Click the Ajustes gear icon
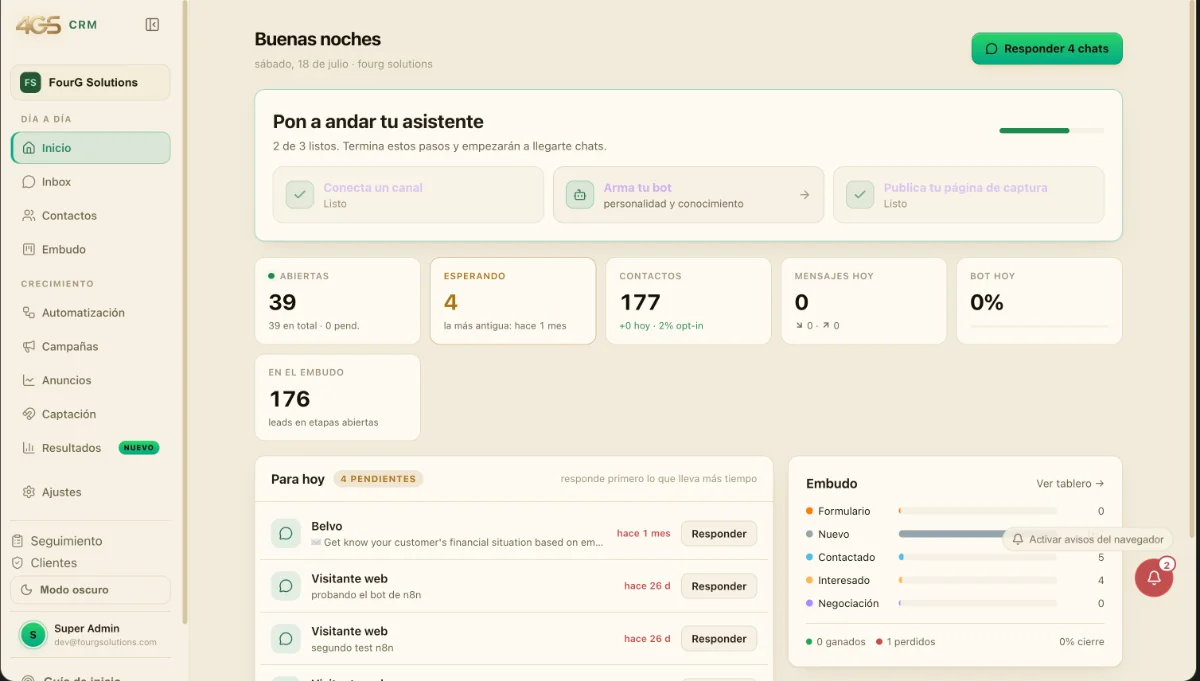 29,492
